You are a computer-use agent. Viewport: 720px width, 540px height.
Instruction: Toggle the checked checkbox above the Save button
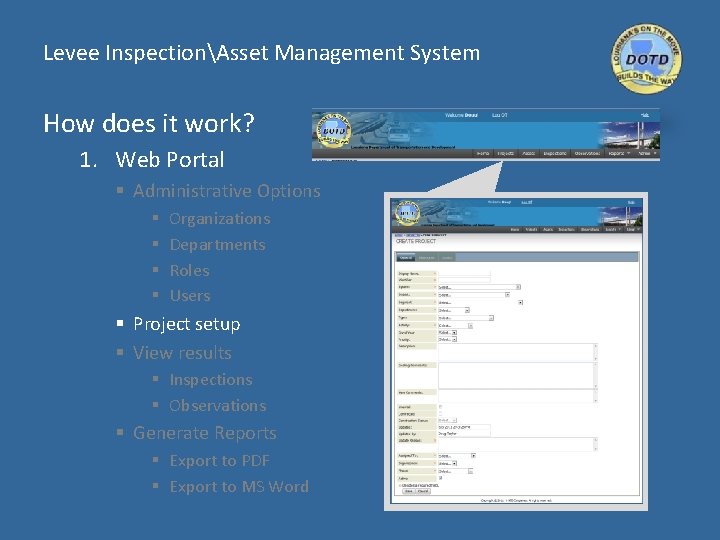[x=440, y=478]
